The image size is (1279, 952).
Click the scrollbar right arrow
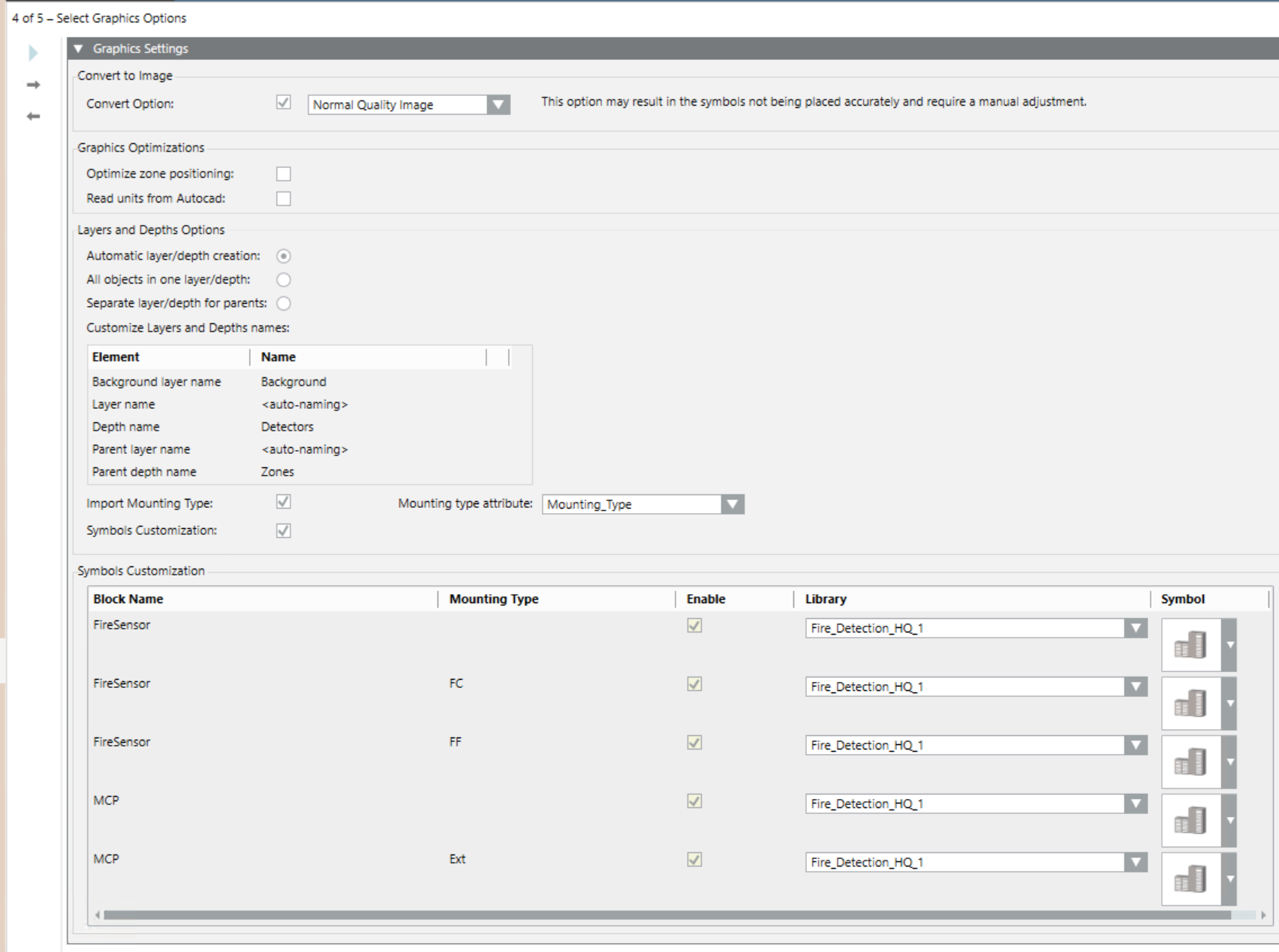point(1263,915)
